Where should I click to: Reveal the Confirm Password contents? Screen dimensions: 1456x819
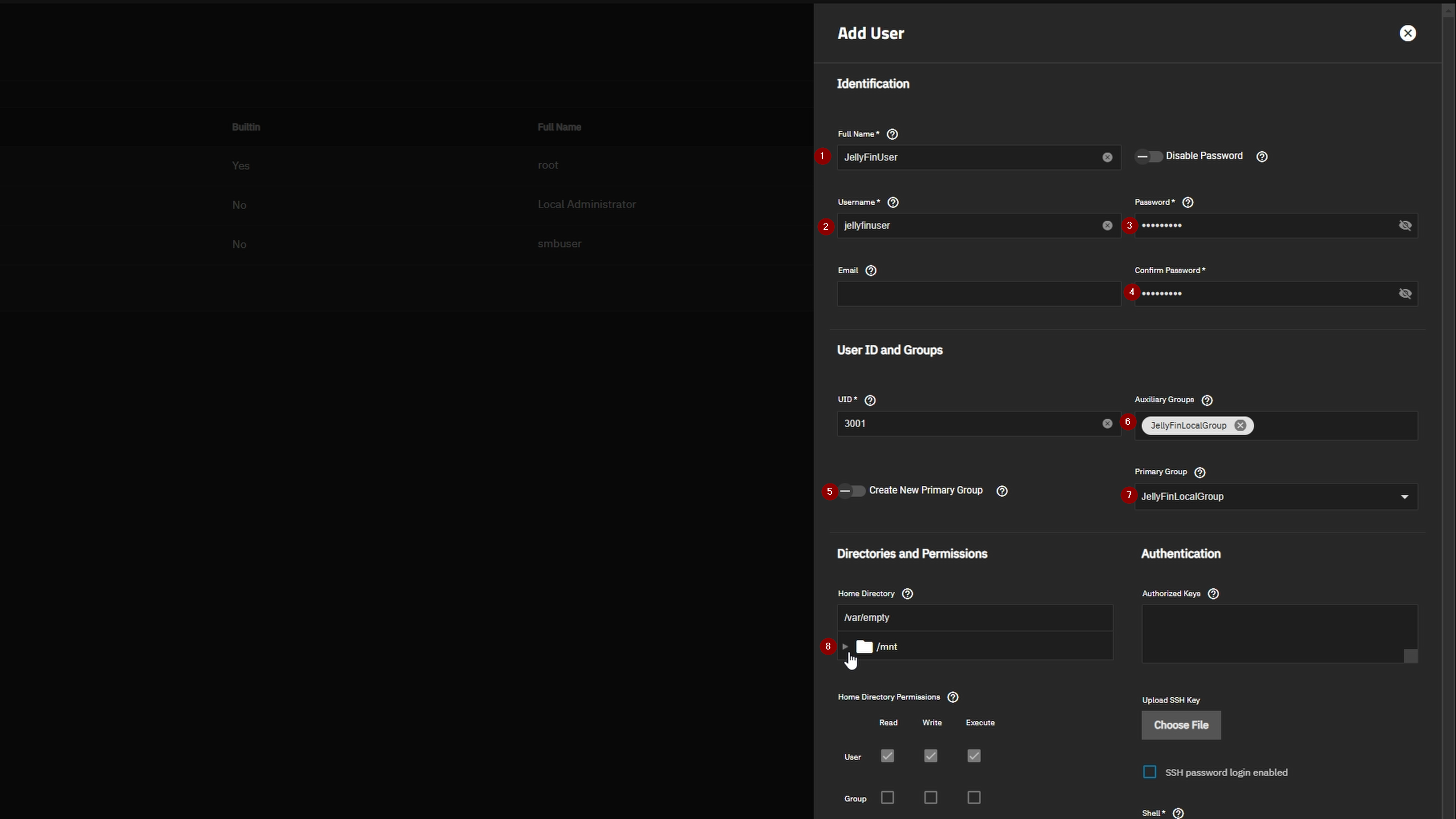pos(1405,294)
